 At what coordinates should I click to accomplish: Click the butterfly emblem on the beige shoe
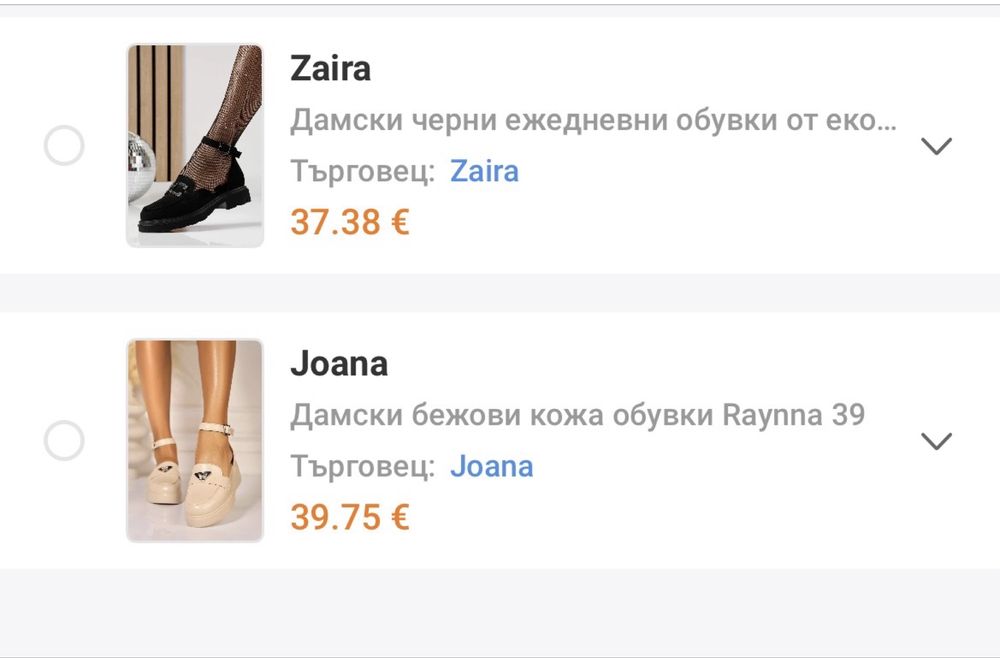[204, 475]
